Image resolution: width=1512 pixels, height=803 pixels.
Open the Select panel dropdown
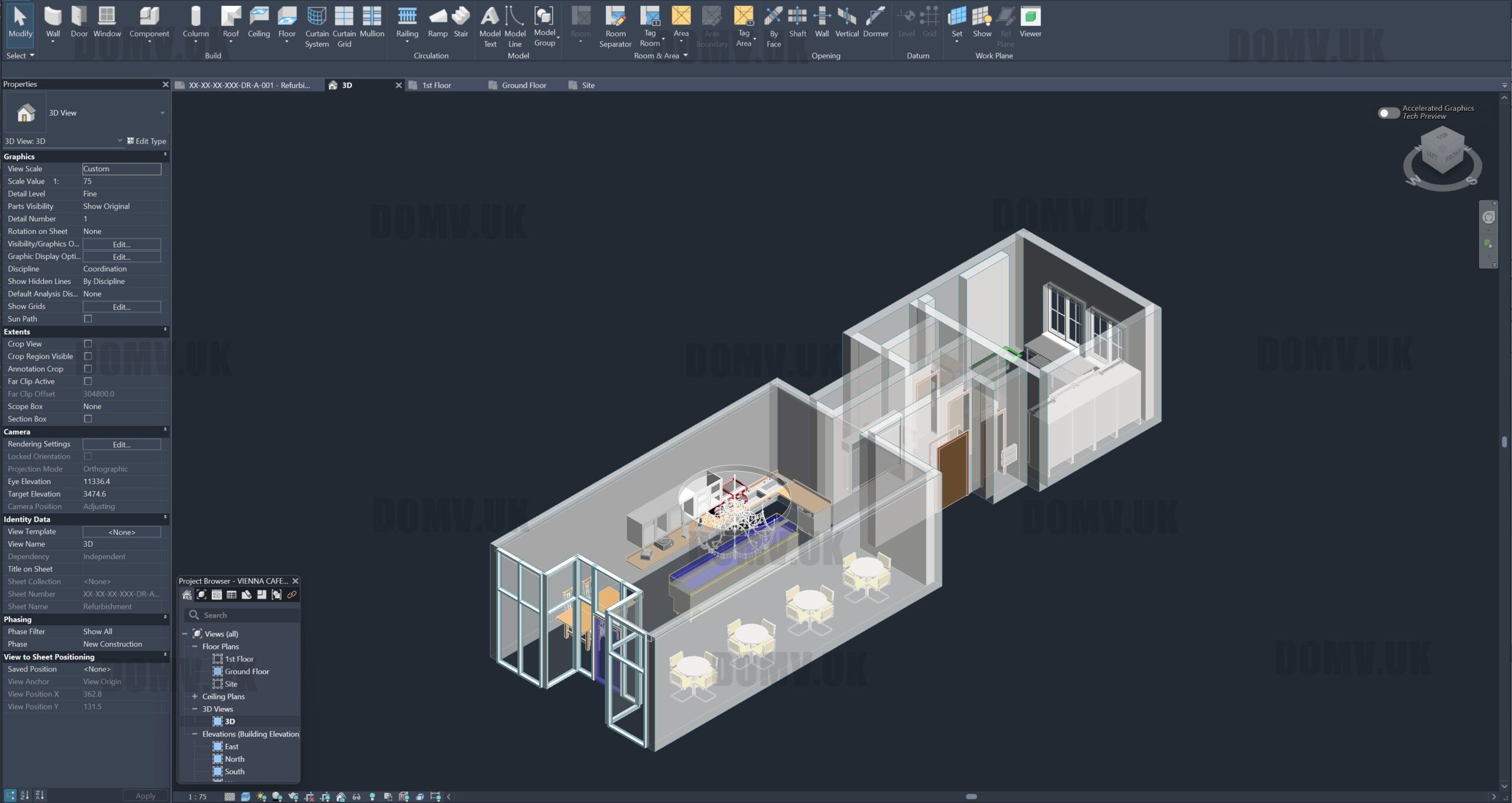coord(20,56)
